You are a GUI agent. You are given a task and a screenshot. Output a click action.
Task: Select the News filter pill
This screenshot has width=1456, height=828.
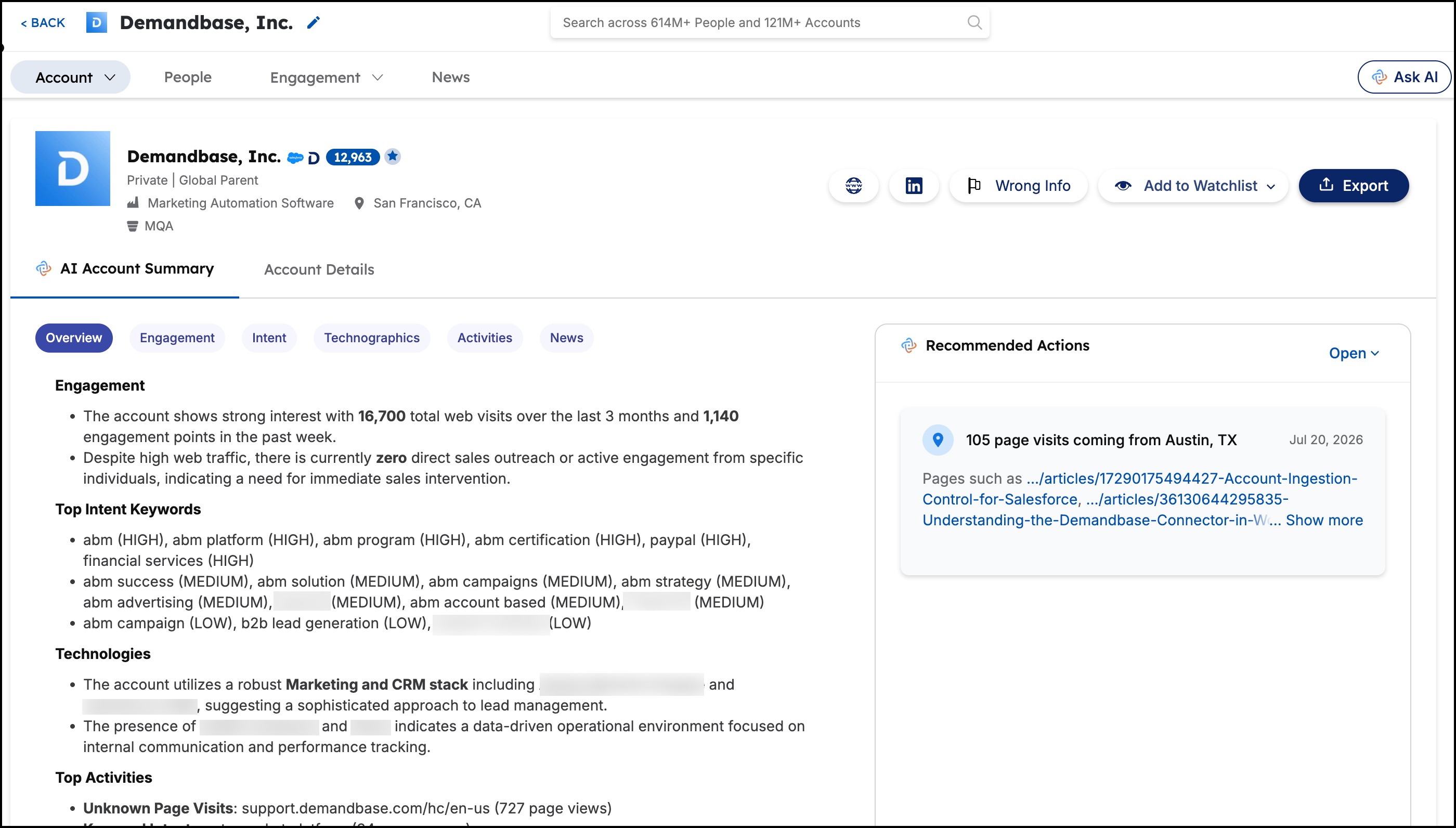566,338
